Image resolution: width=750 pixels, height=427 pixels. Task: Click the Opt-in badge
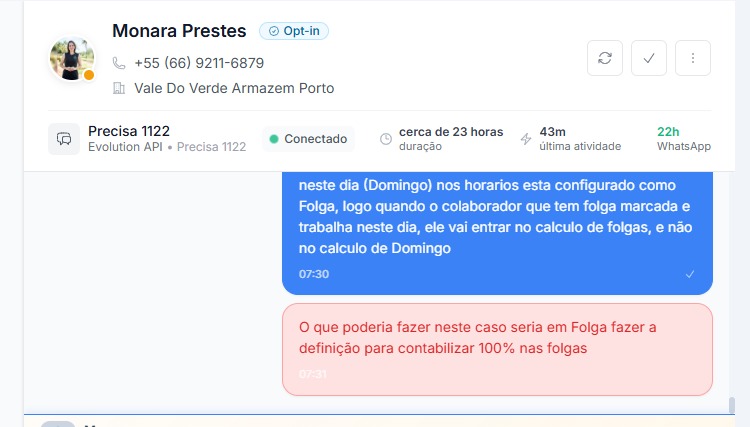point(294,31)
